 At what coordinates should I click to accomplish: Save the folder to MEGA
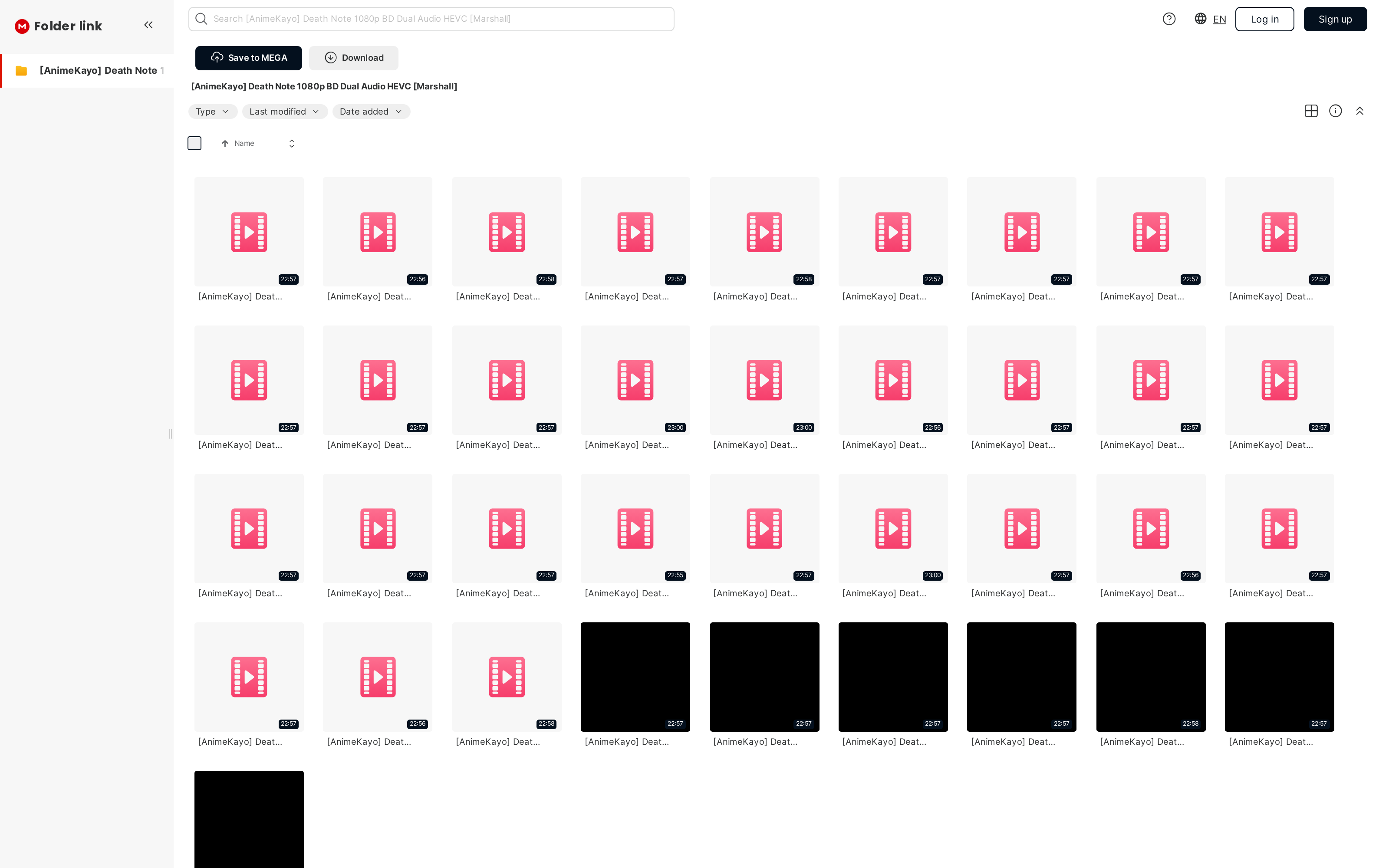click(x=249, y=58)
